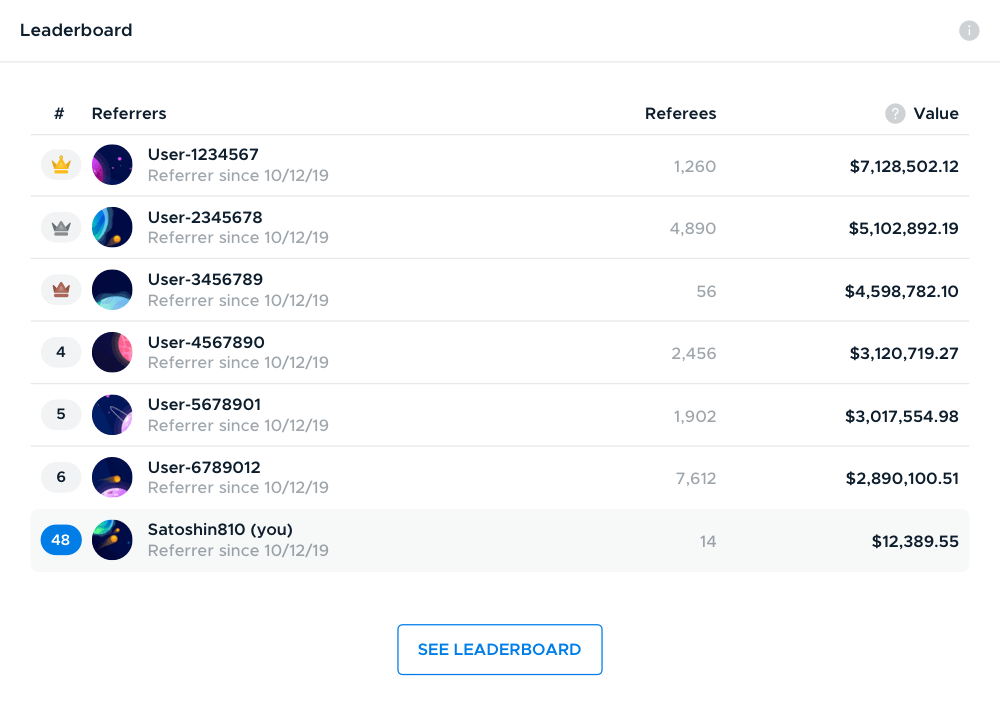
Task: Click the rank 6 number badge
Action: 61,477
